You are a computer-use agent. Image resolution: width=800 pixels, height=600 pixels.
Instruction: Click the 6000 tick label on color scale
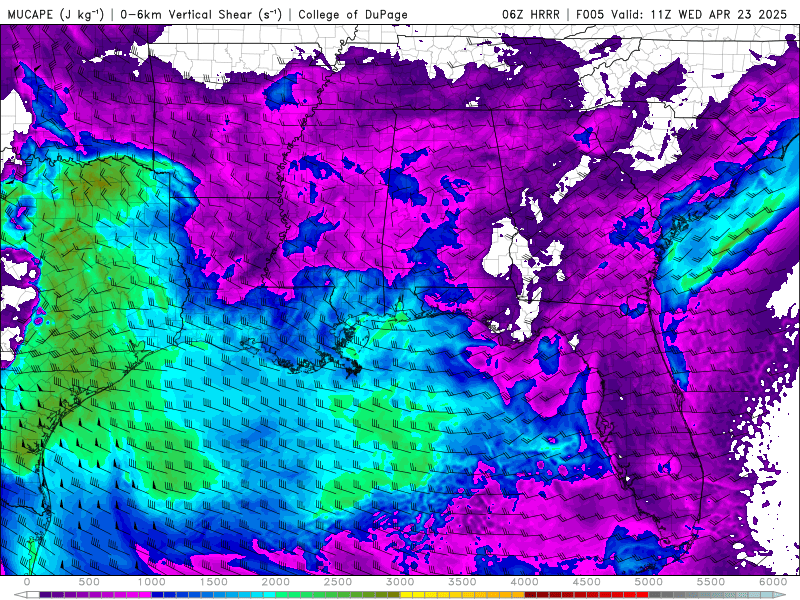coord(773,582)
